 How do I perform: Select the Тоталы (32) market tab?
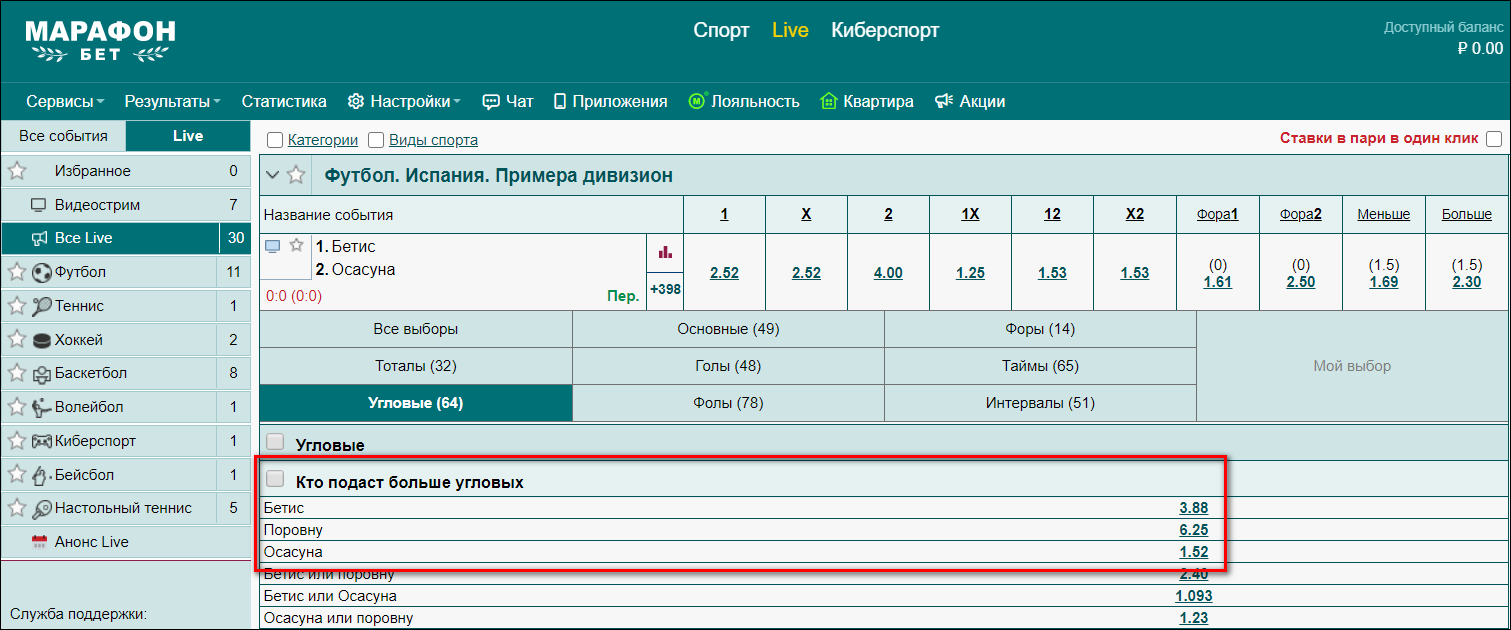pyautogui.click(x=415, y=366)
